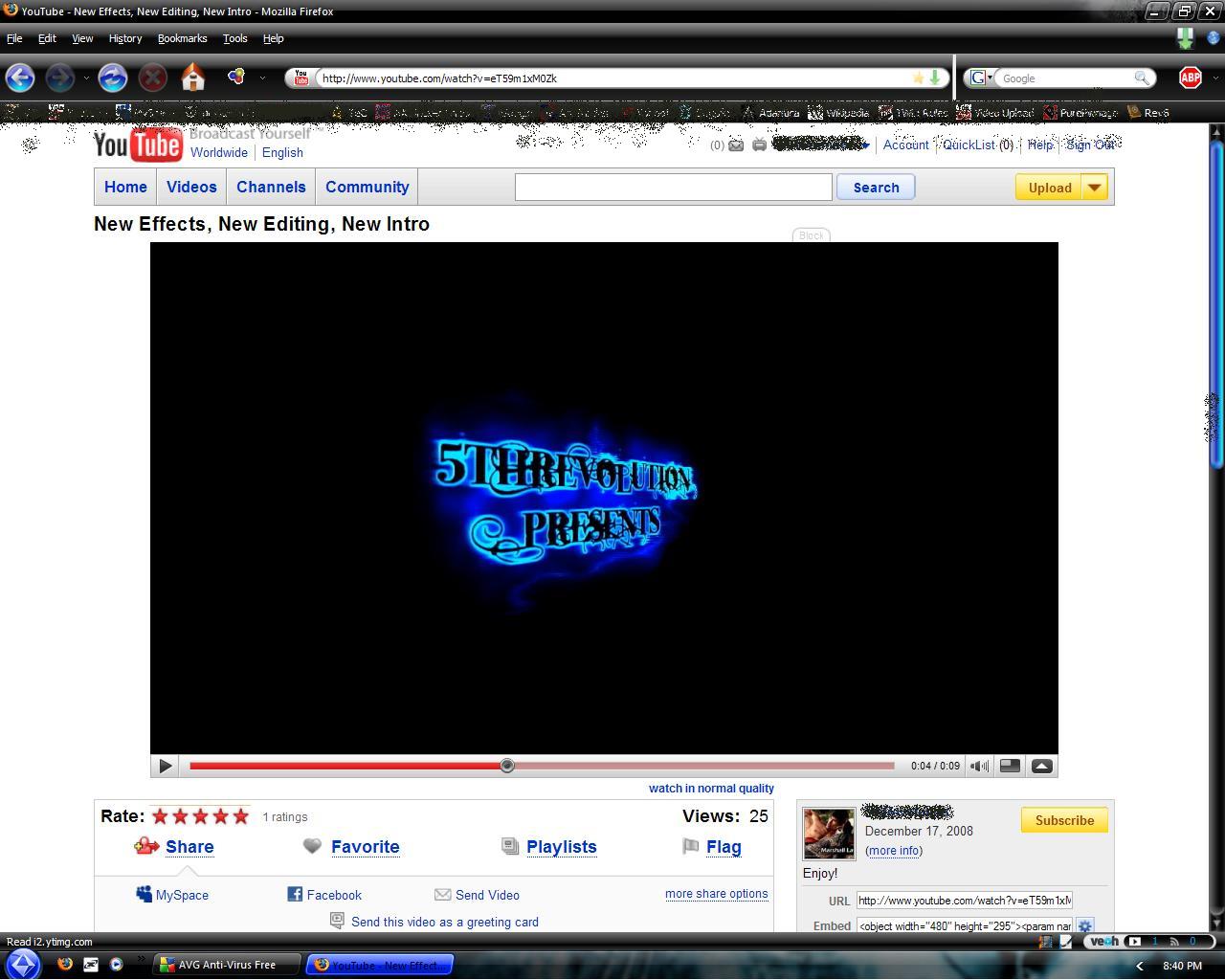Reload the page with the refresh icon

click(x=113, y=78)
